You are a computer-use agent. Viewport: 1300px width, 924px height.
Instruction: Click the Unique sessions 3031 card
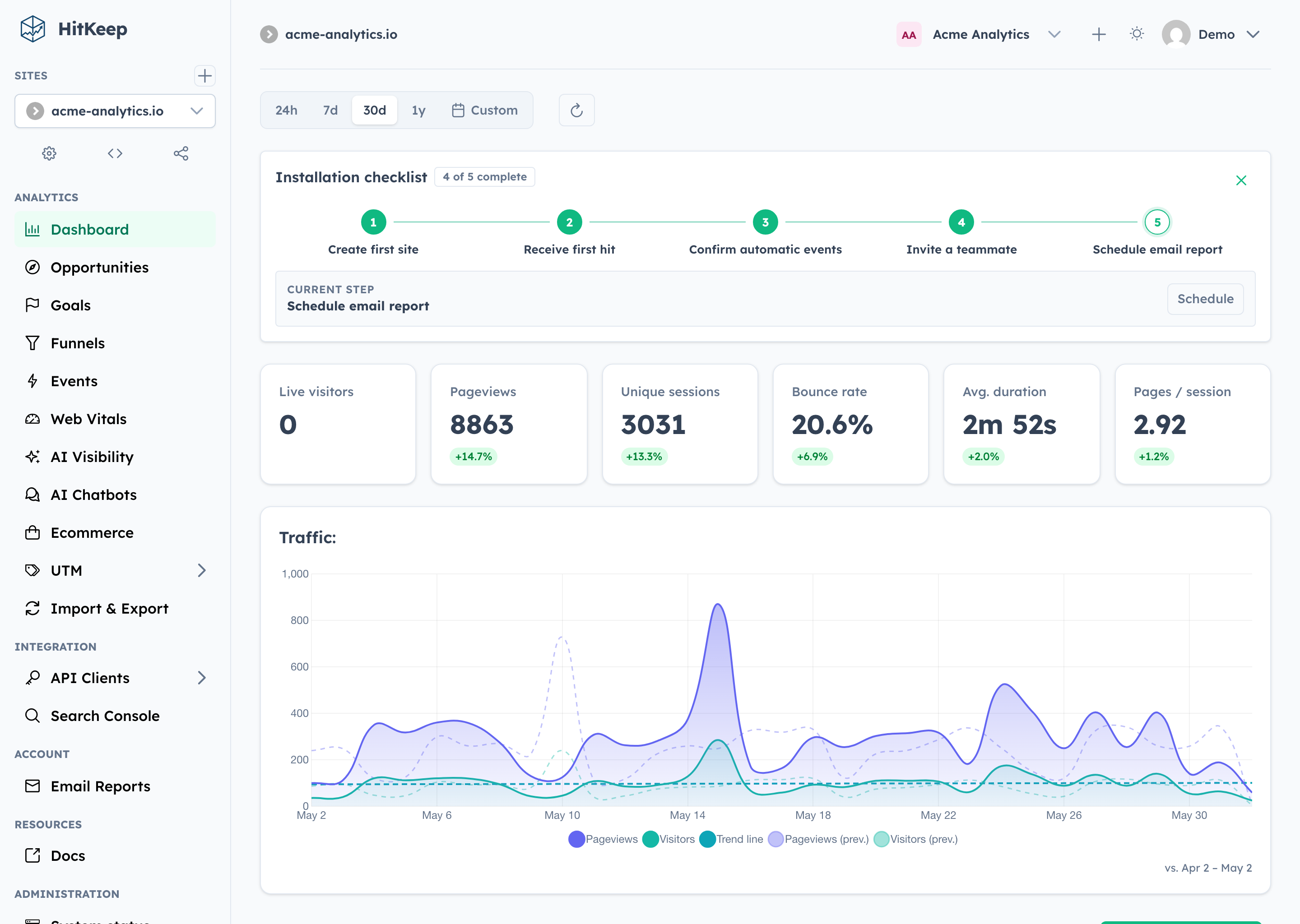680,425
